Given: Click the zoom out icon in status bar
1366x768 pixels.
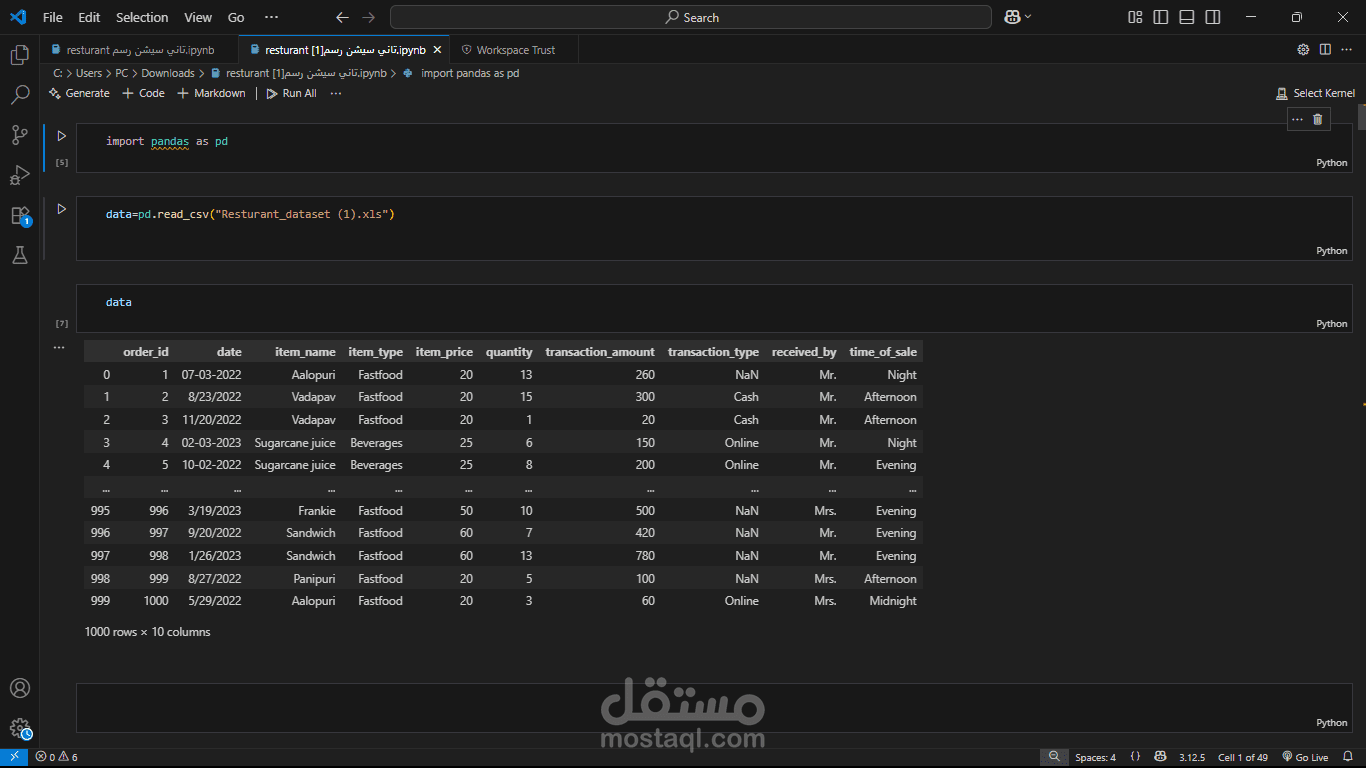Looking at the screenshot, I should [x=1054, y=757].
